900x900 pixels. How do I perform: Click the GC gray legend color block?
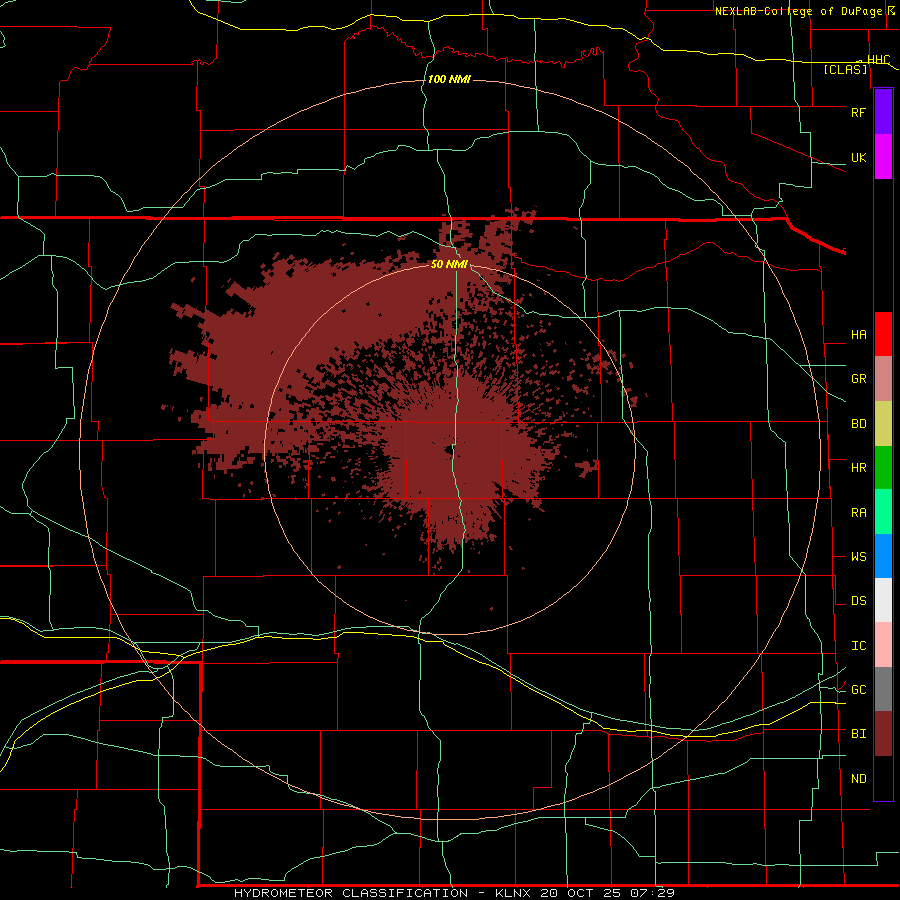pos(883,689)
